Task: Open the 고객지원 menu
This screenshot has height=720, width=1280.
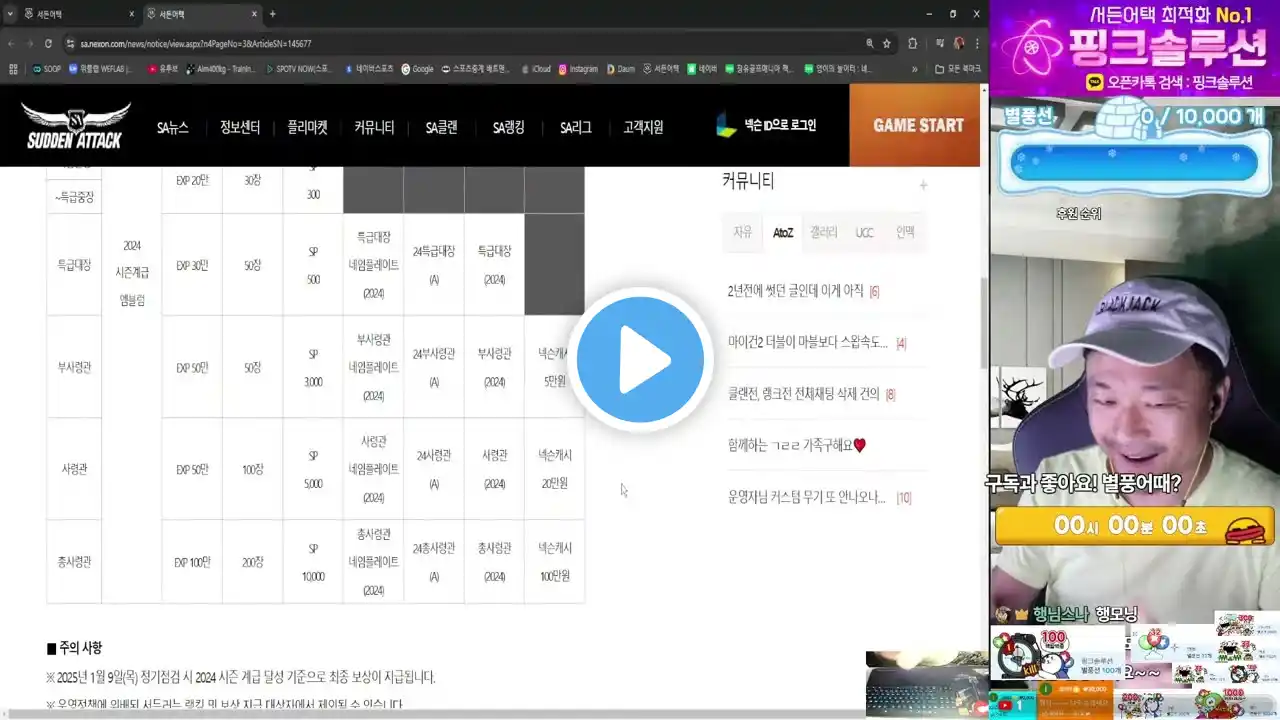Action: tap(643, 127)
